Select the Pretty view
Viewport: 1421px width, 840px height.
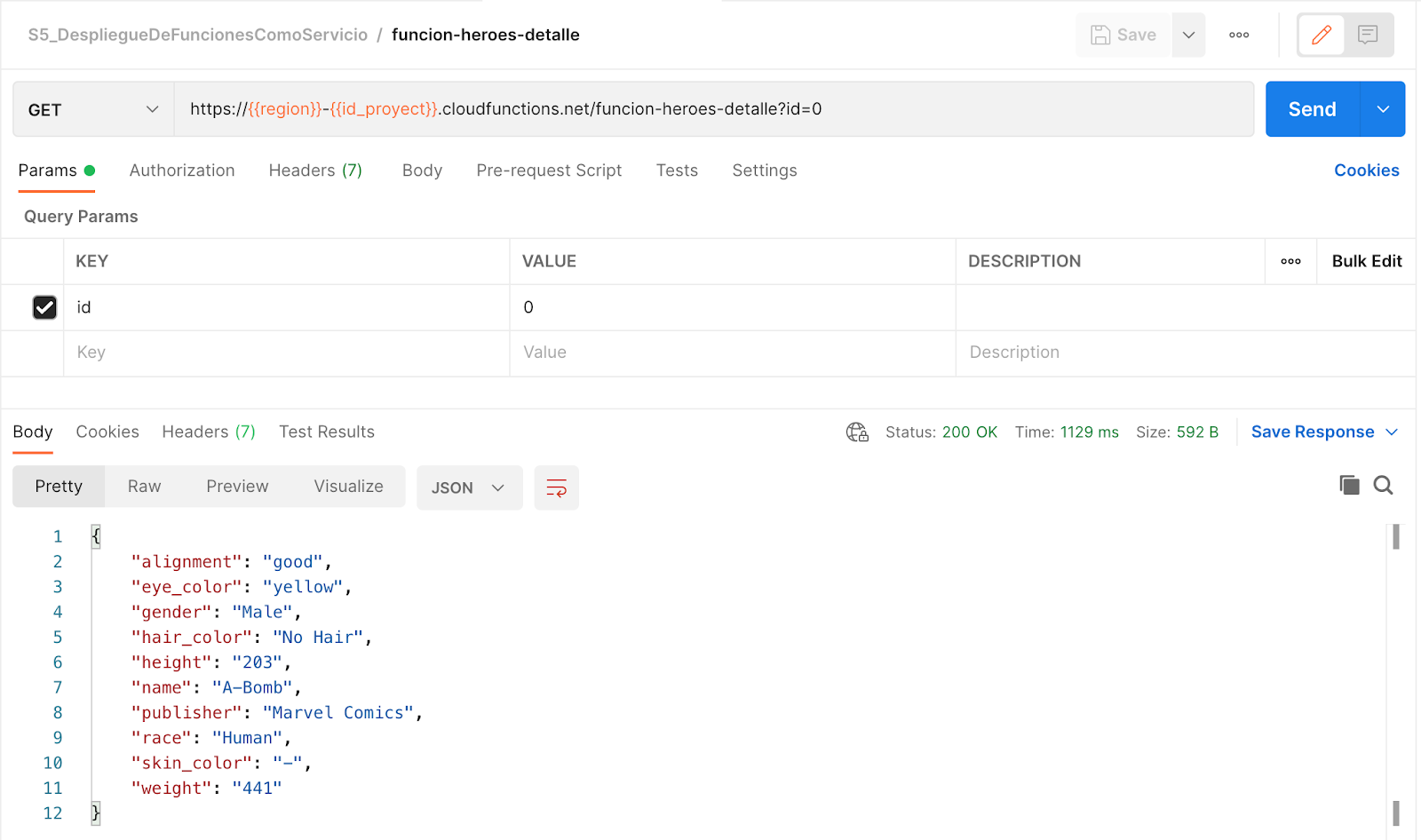pyautogui.click(x=59, y=487)
